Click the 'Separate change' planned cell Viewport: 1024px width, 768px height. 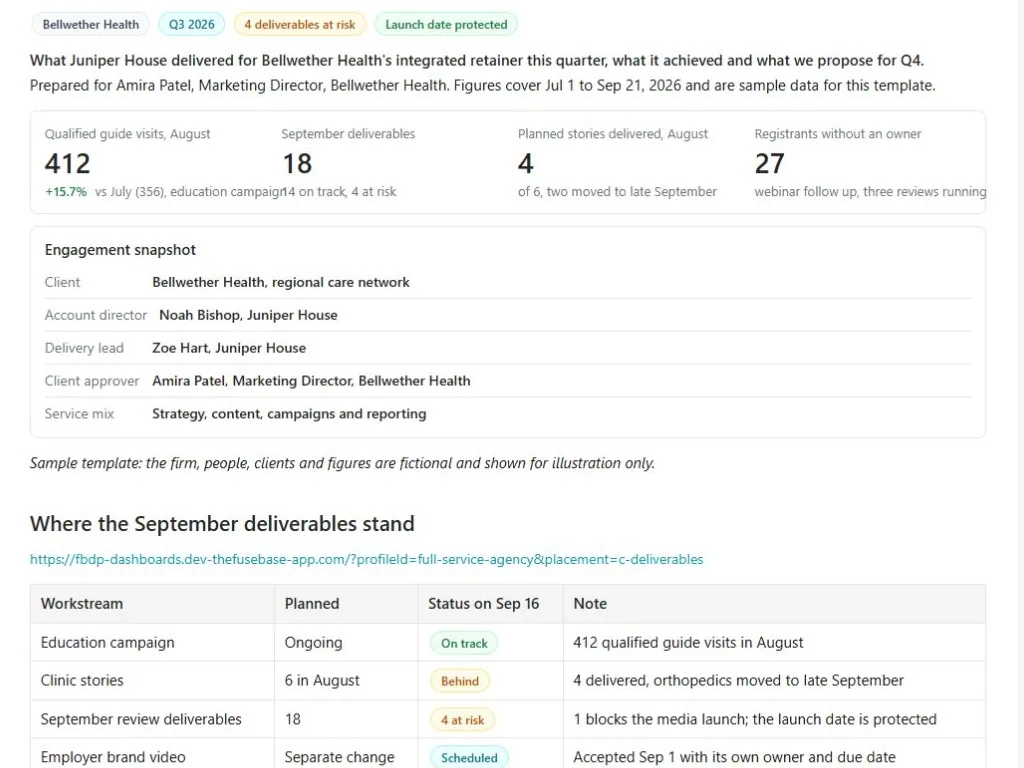340,757
